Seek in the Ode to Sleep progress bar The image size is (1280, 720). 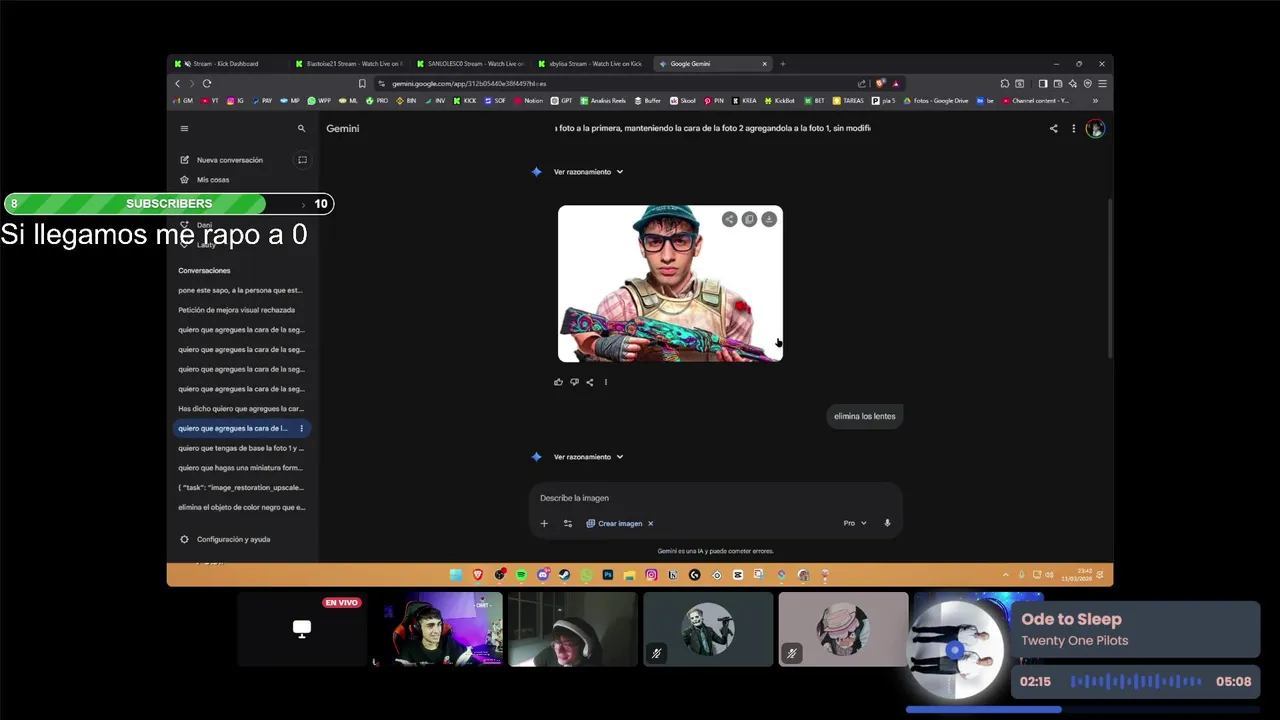pos(1082,710)
